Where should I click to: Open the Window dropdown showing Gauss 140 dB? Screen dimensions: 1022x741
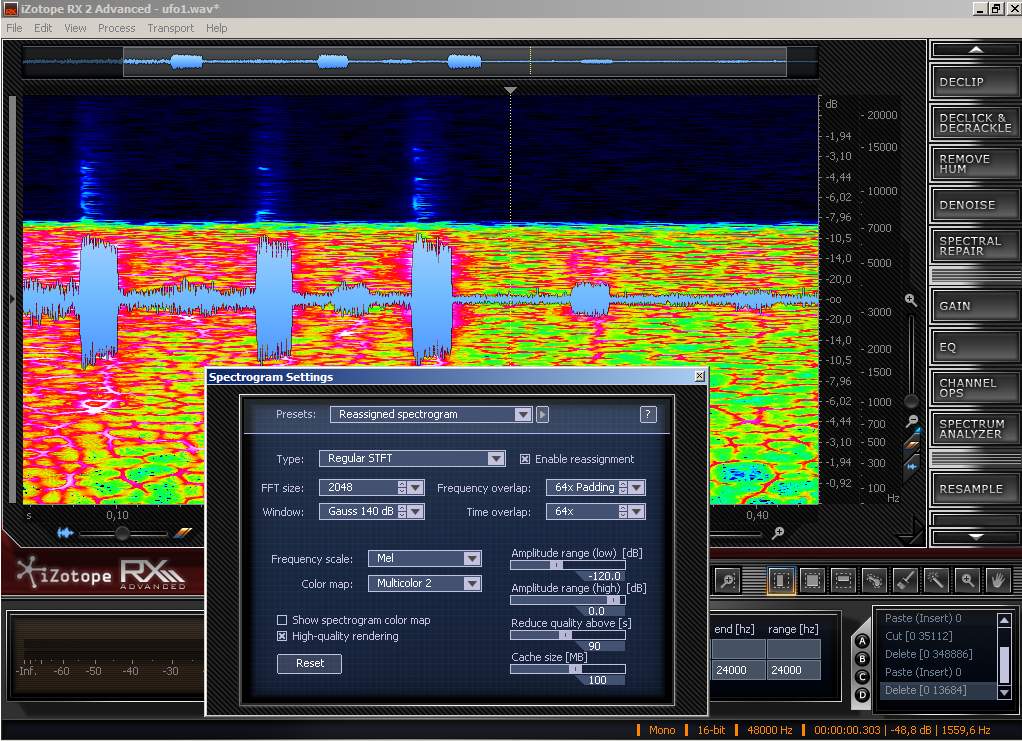[x=416, y=512]
